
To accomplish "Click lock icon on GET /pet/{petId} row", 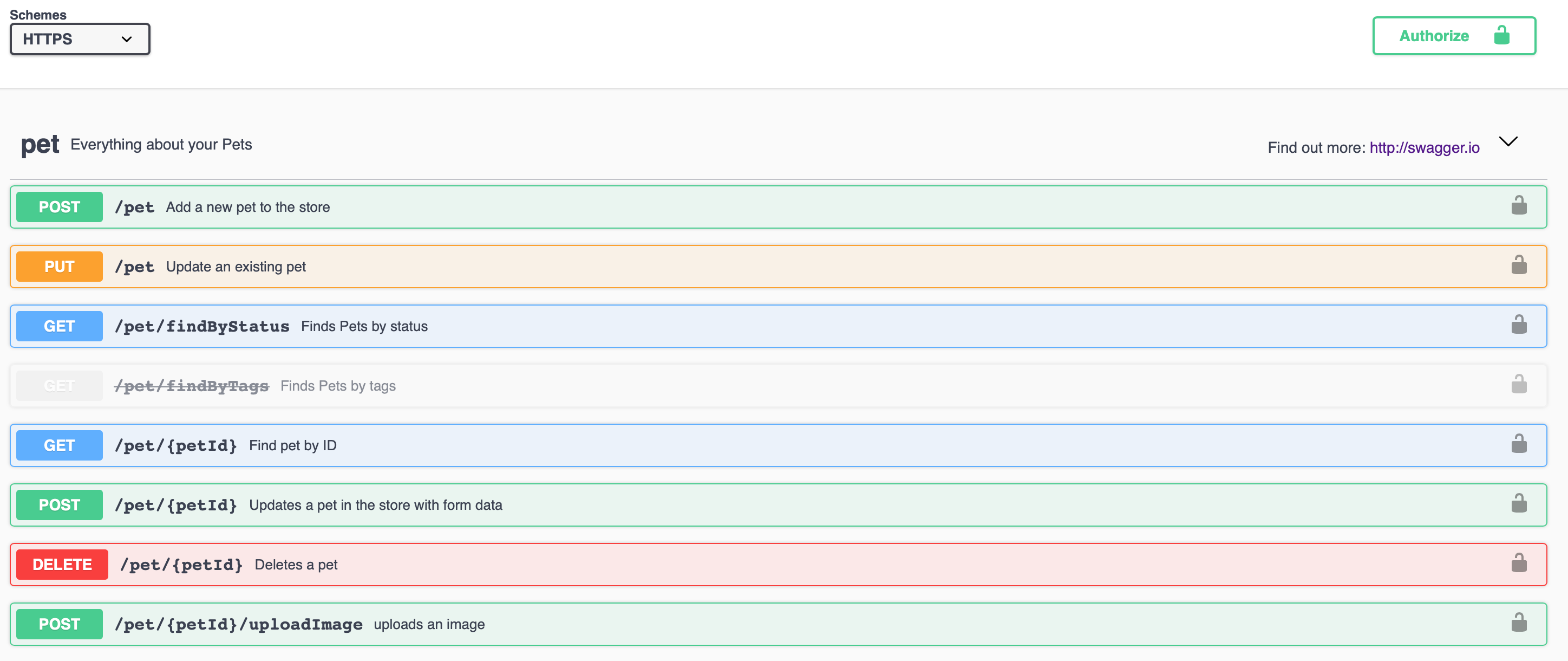I will tap(1519, 444).
